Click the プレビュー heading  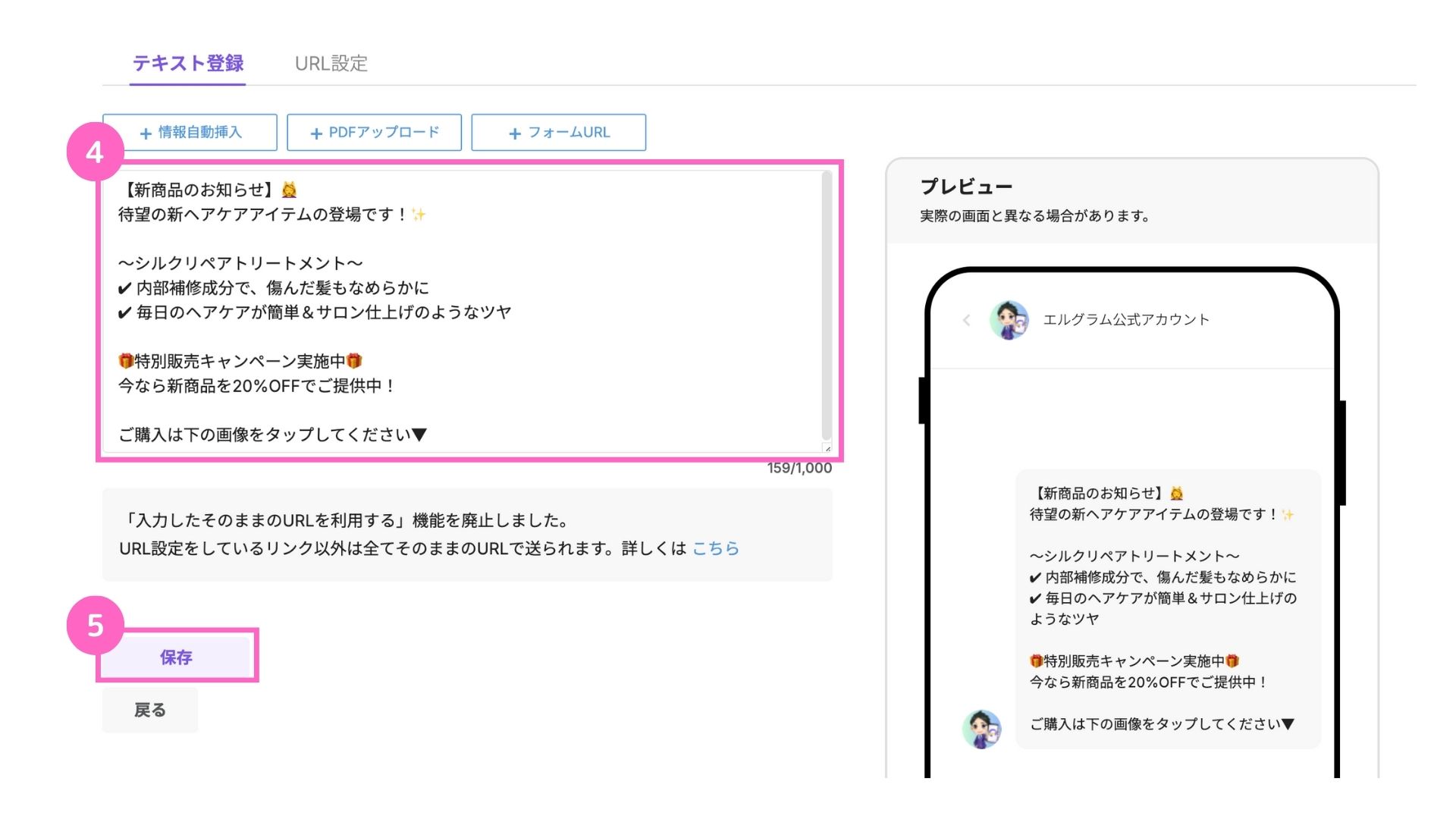[966, 187]
